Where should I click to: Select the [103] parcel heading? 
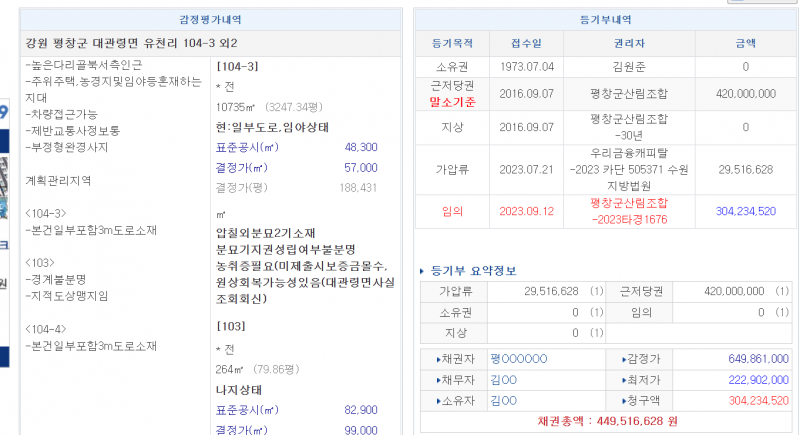pos(231,326)
